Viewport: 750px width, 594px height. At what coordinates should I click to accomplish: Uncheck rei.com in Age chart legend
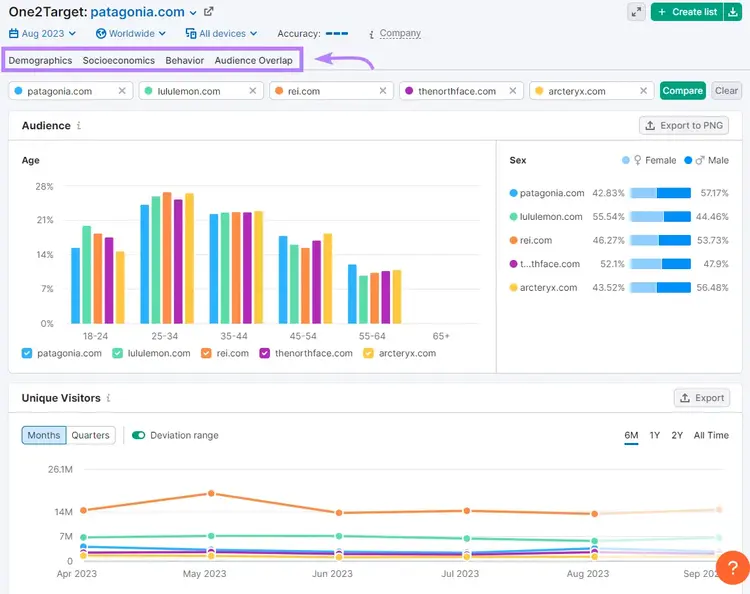coord(206,353)
